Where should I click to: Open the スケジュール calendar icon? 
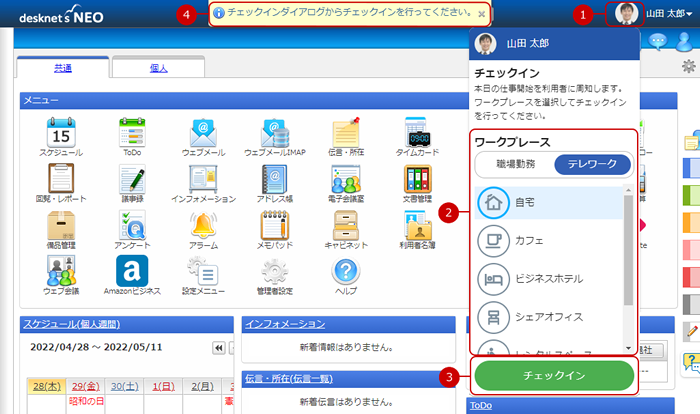(x=61, y=133)
